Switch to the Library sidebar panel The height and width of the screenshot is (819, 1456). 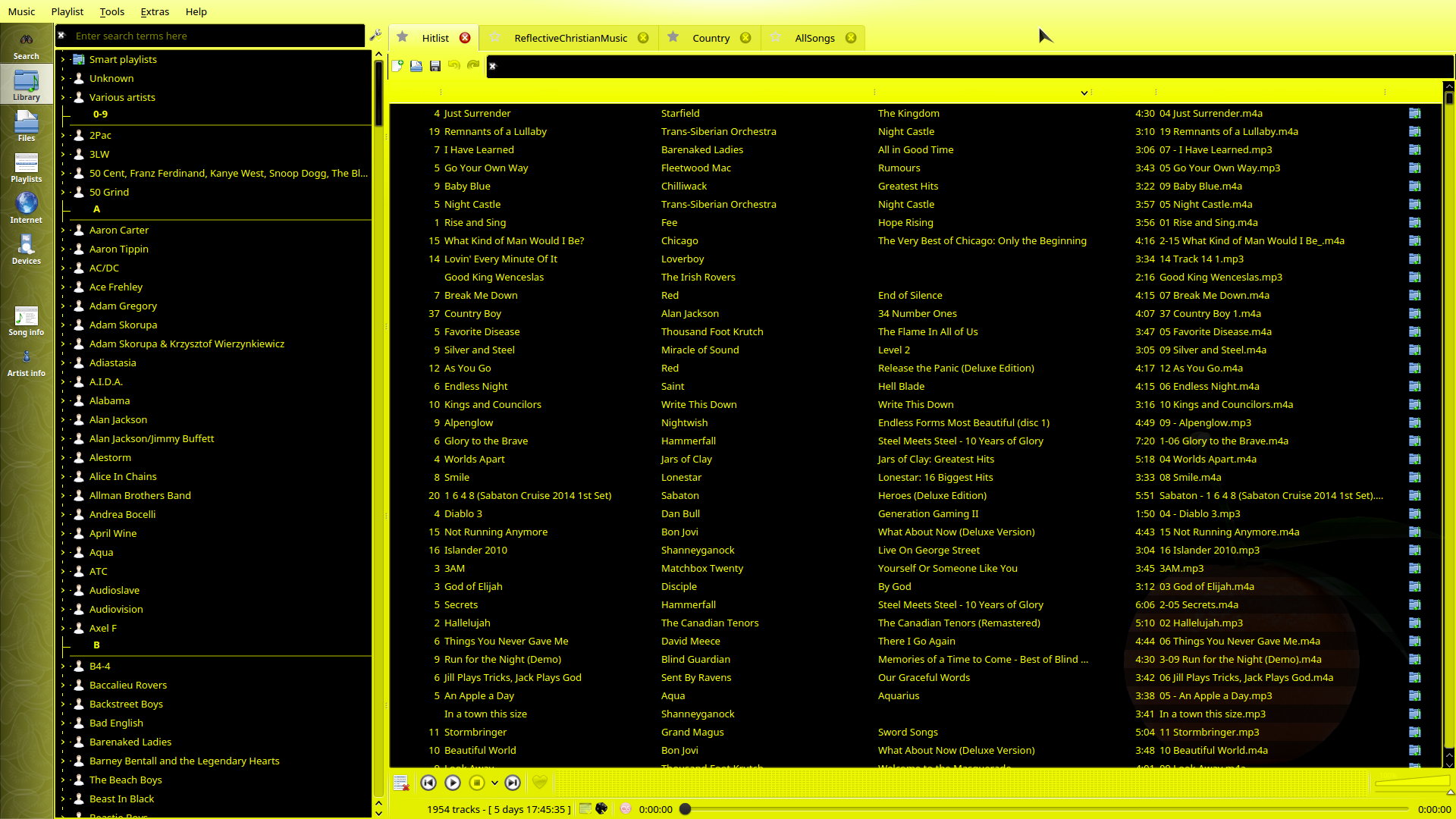point(26,85)
